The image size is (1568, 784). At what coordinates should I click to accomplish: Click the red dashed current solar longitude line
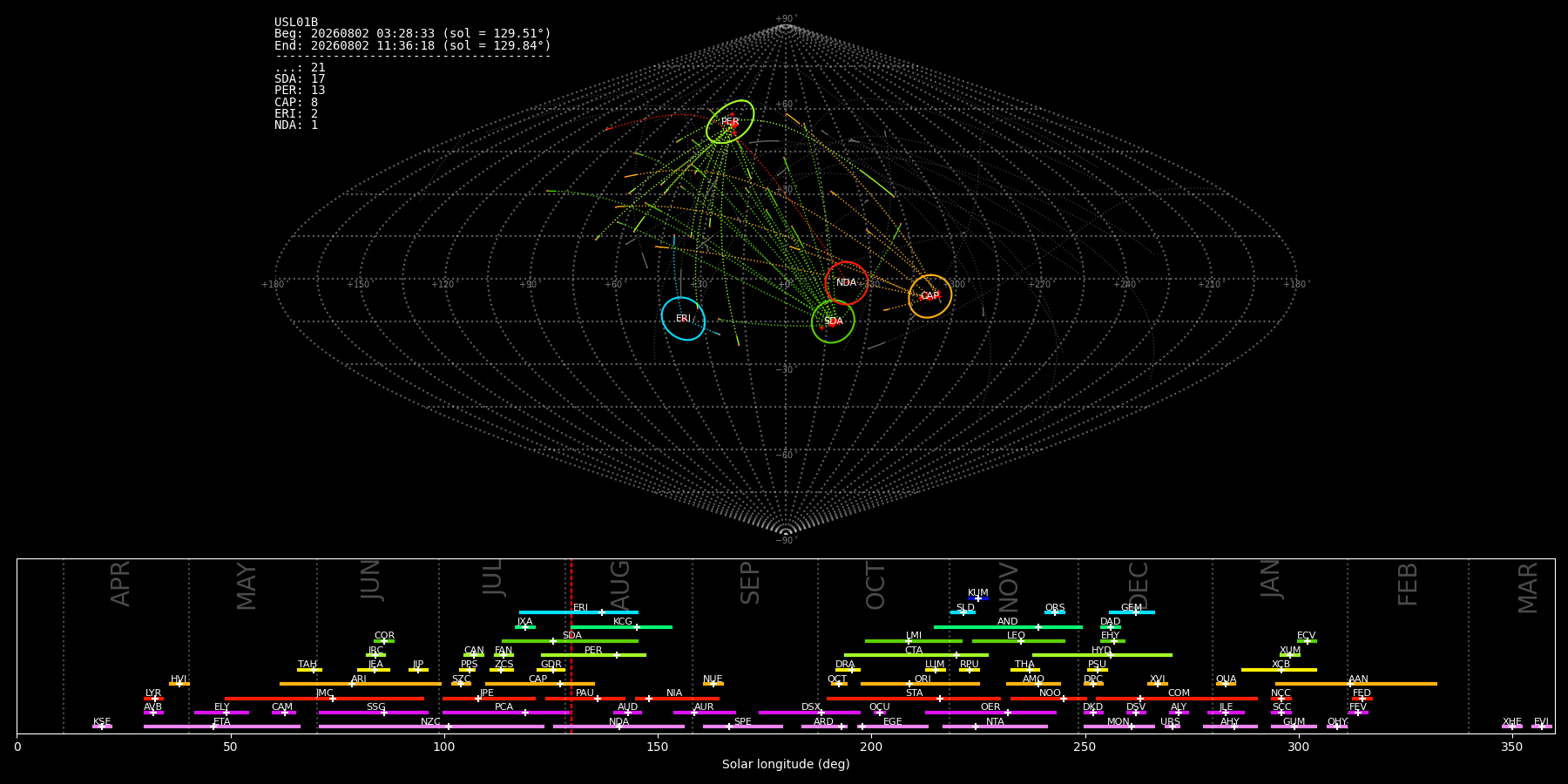[571, 645]
